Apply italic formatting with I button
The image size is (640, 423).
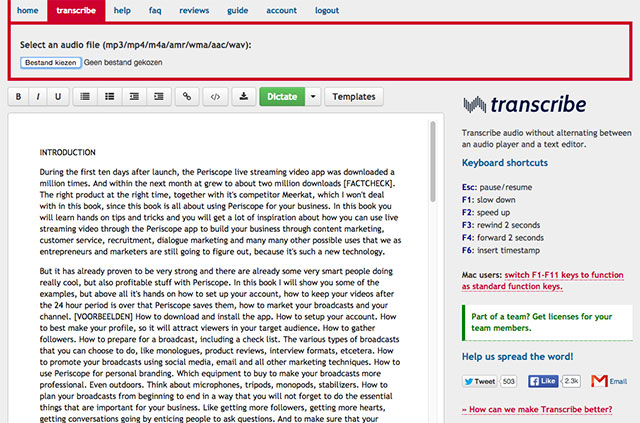tap(38, 97)
